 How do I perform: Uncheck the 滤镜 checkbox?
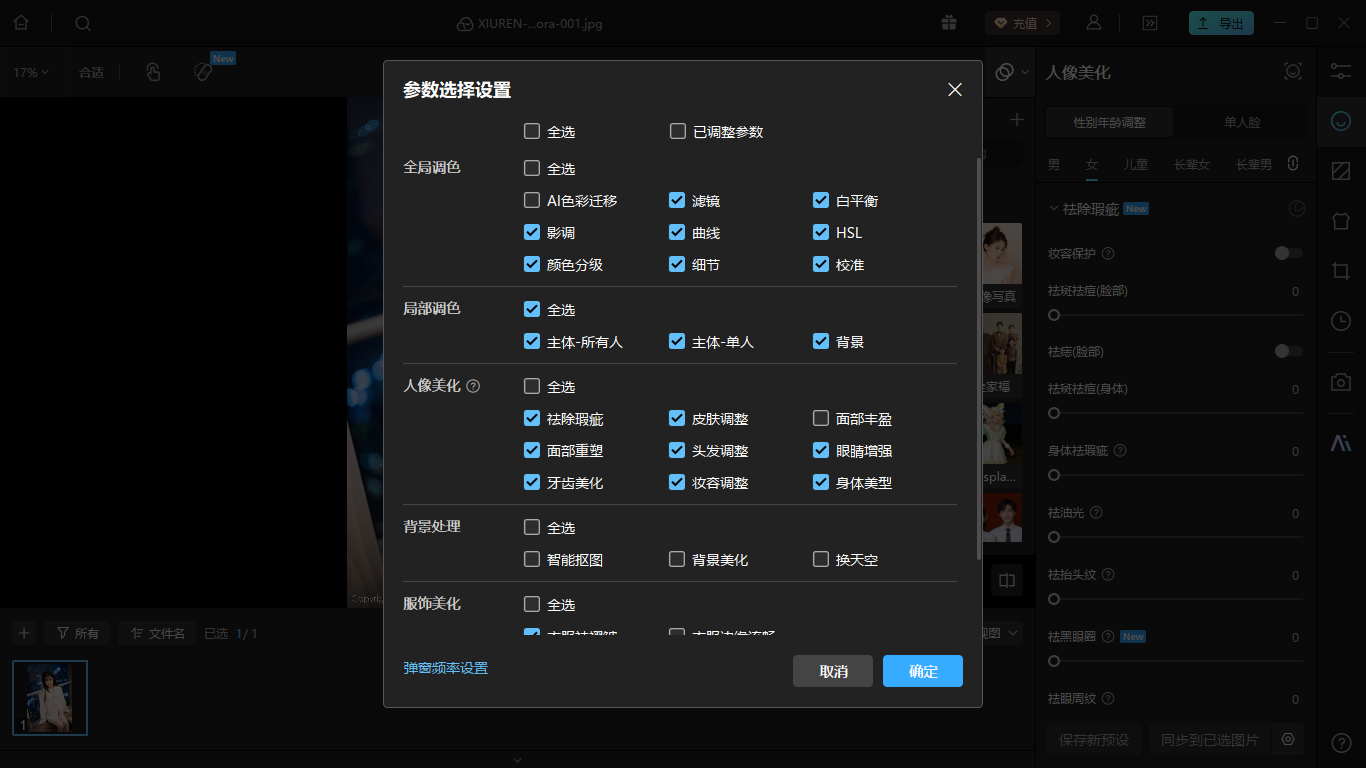coord(676,200)
